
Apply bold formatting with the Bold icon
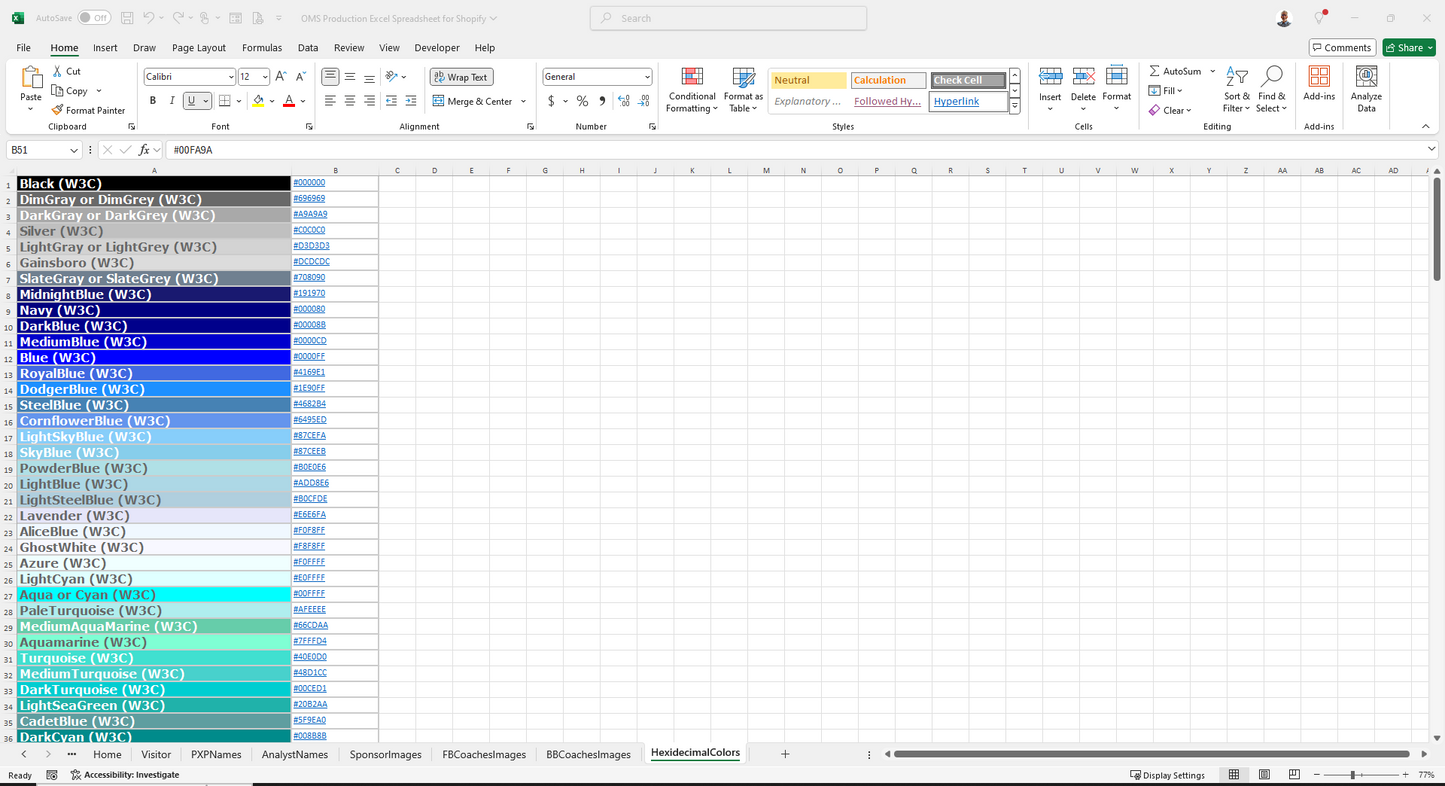(152, 100)
